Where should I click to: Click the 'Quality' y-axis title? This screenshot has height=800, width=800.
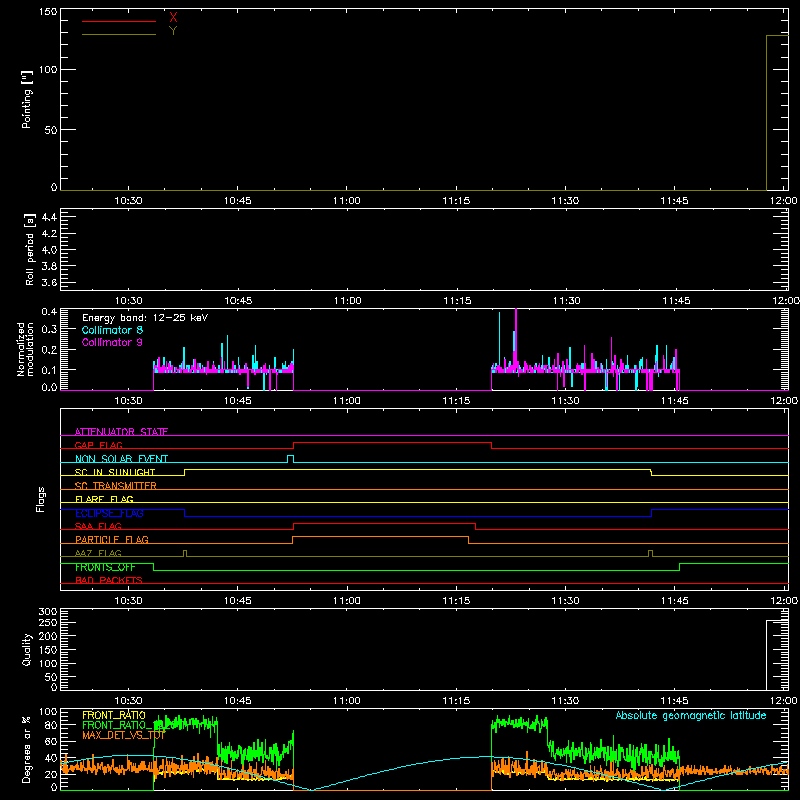click(x=27, y=649)
